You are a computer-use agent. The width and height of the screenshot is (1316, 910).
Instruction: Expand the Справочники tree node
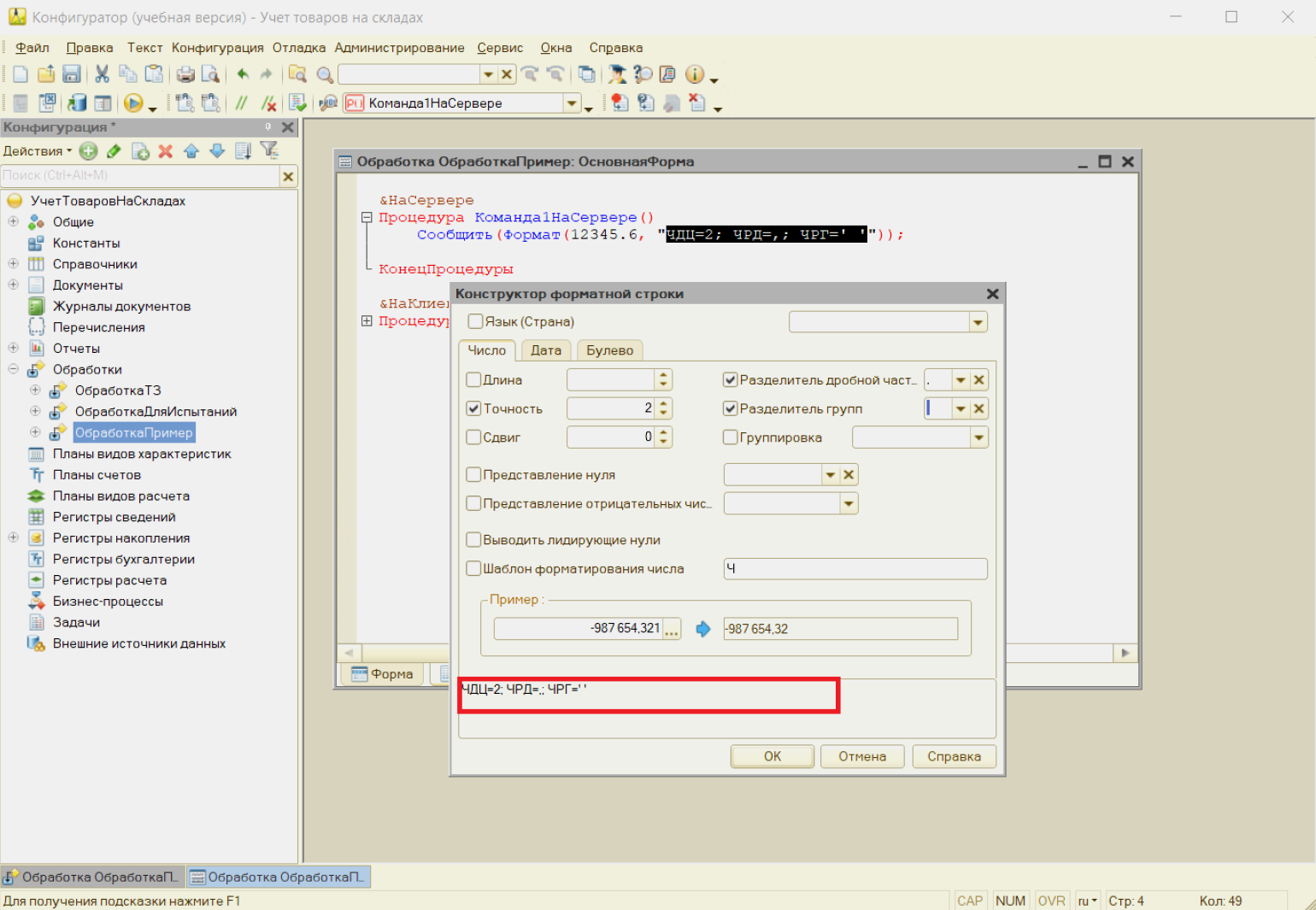(x=13, y=264)
